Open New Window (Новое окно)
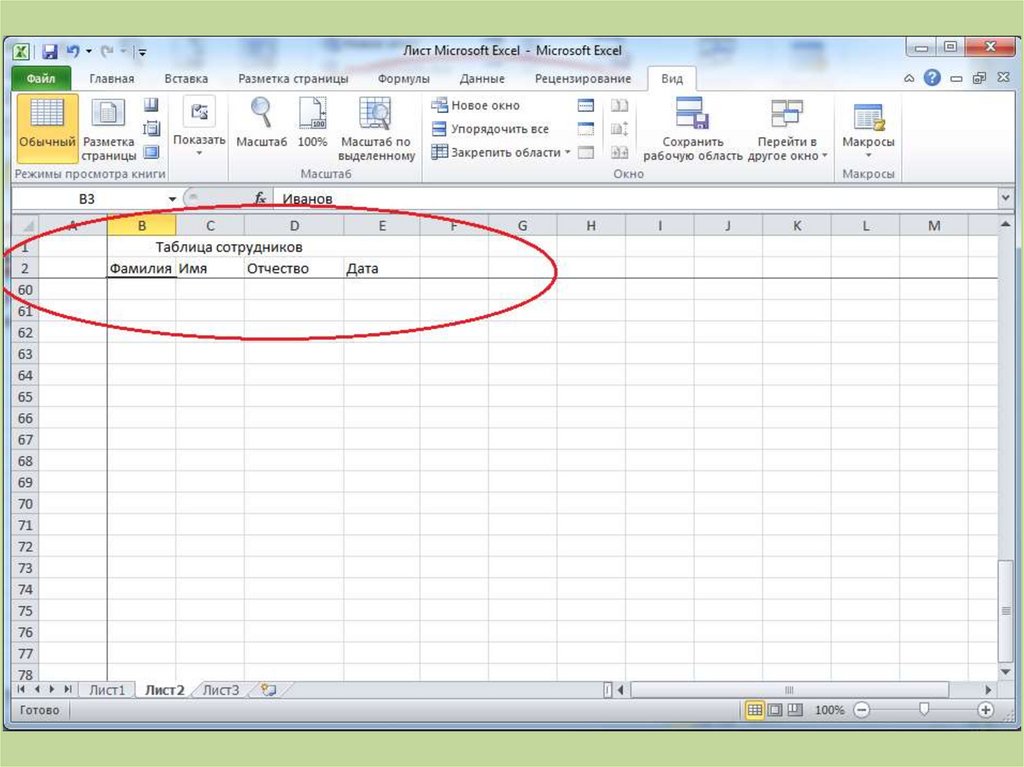Image resolution: width=1024 pixels, height=767 pixels. 475,105
